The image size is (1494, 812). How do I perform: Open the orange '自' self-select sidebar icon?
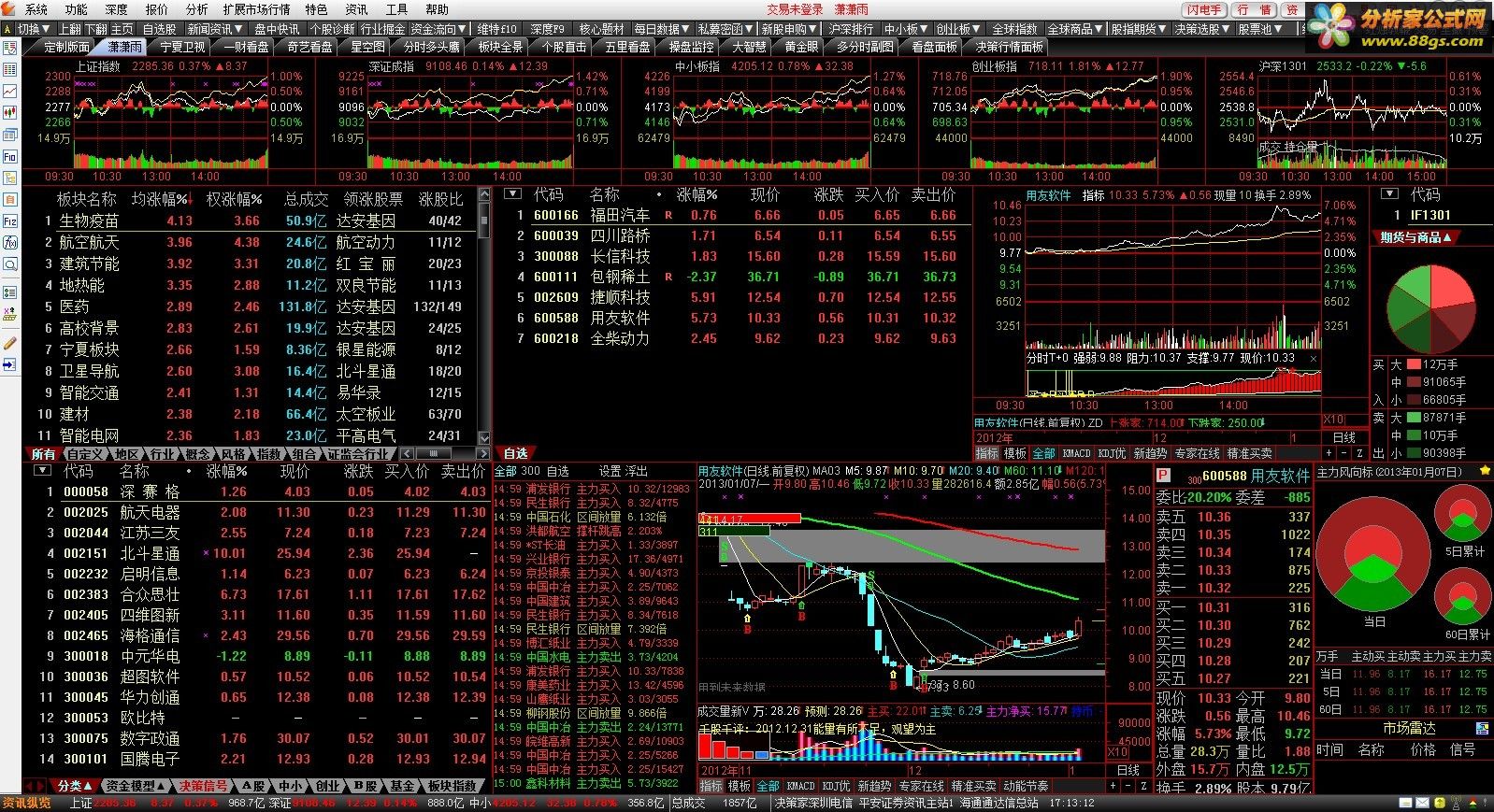10,200
